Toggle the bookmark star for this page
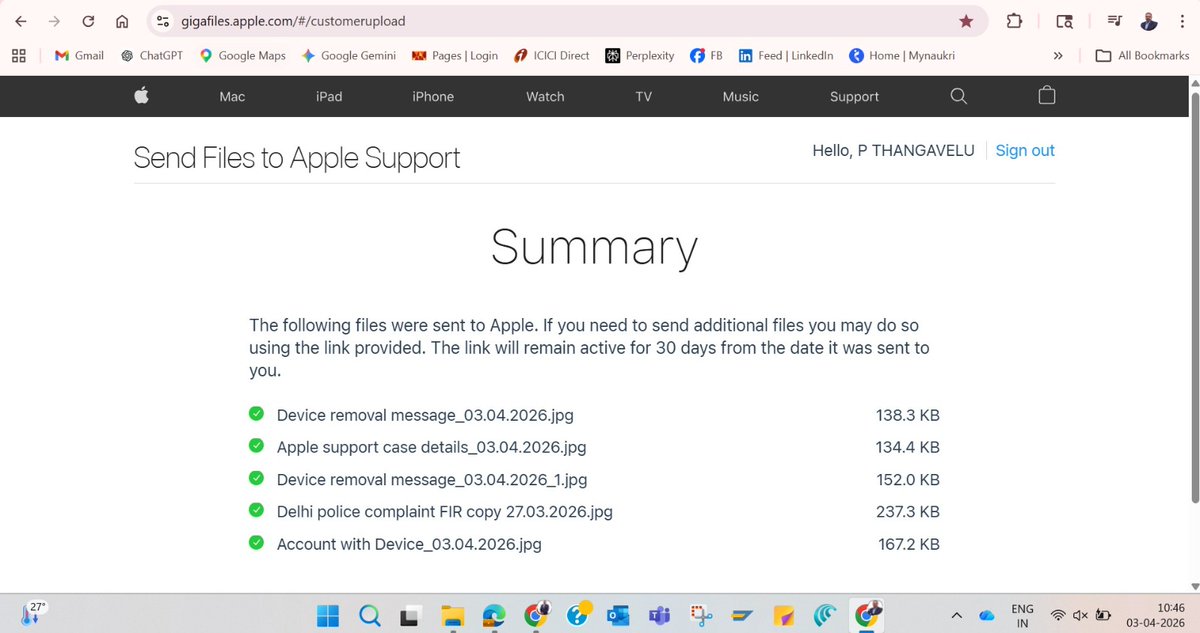Image resolution: width=1200 pixels, height=633 pixels. tap(965, 21)
